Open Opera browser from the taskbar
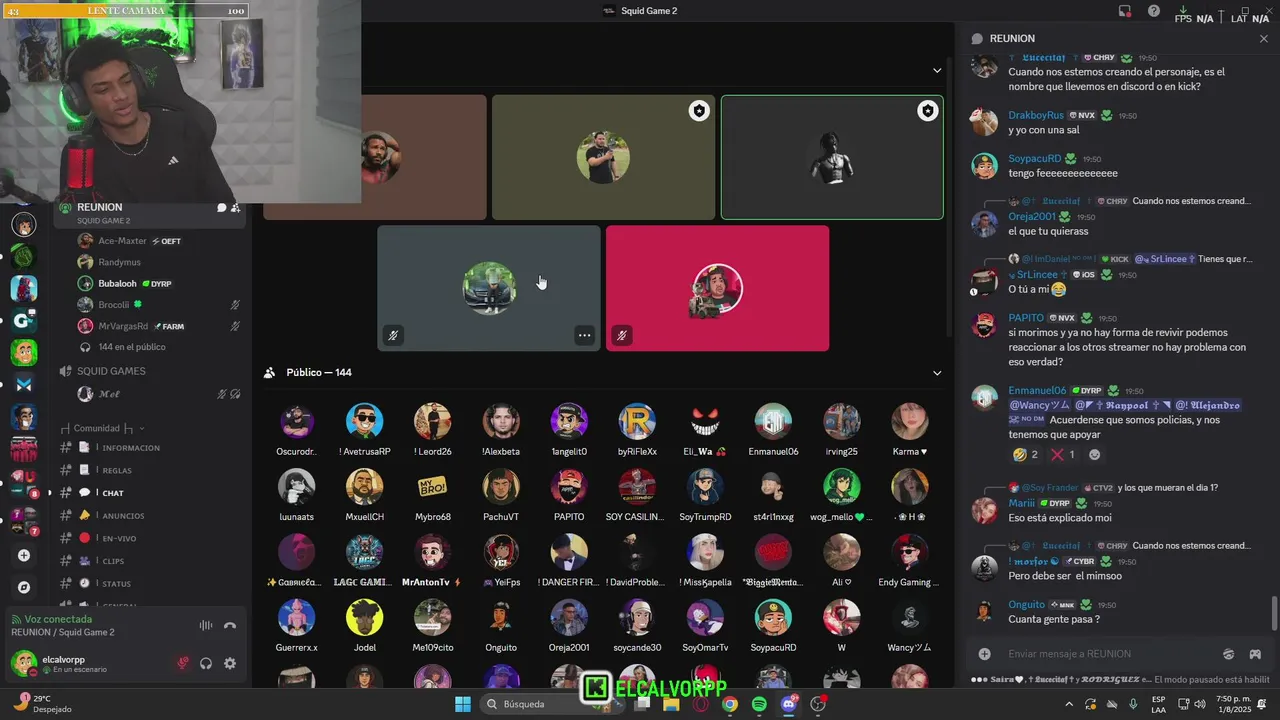This screenshot has width=1280, height=720. 701,704
